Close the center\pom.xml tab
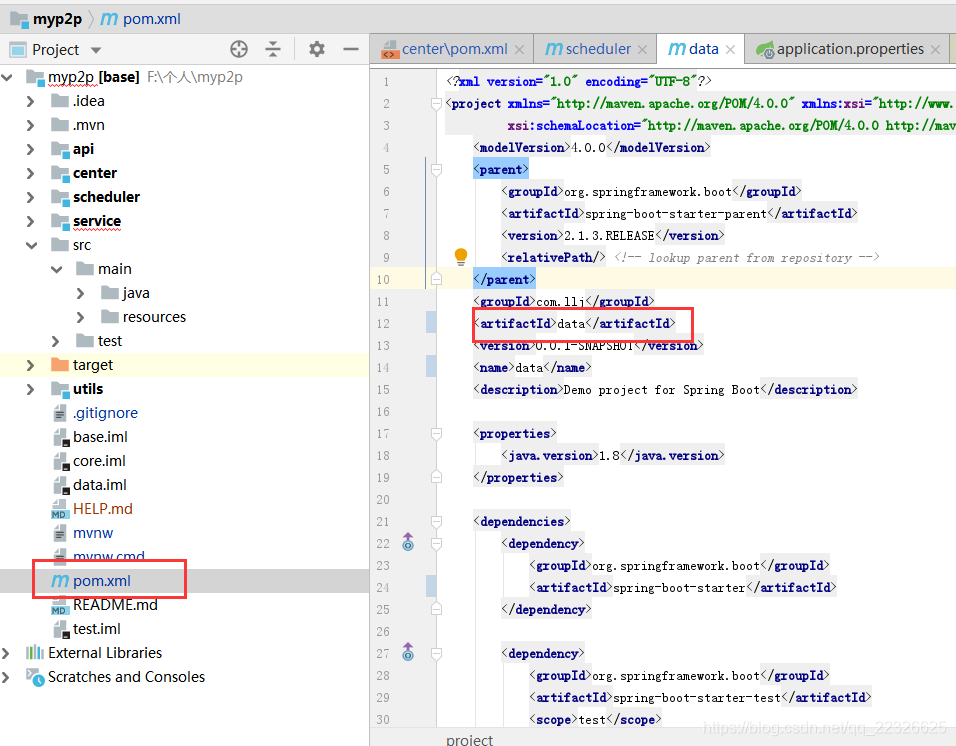956x746 pixels. (519, 50)
